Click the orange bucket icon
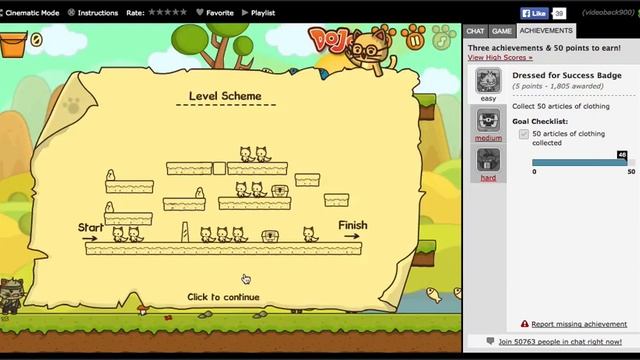 coord(13,45)
